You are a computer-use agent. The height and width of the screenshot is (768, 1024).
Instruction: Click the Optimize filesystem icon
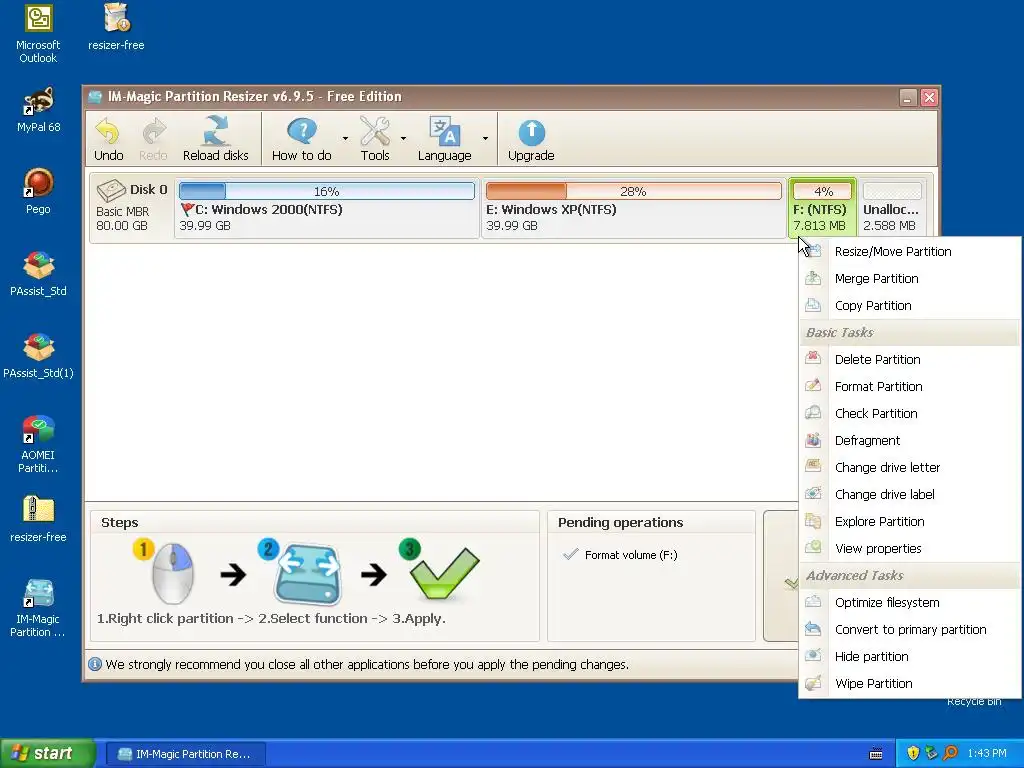(813, 601)
